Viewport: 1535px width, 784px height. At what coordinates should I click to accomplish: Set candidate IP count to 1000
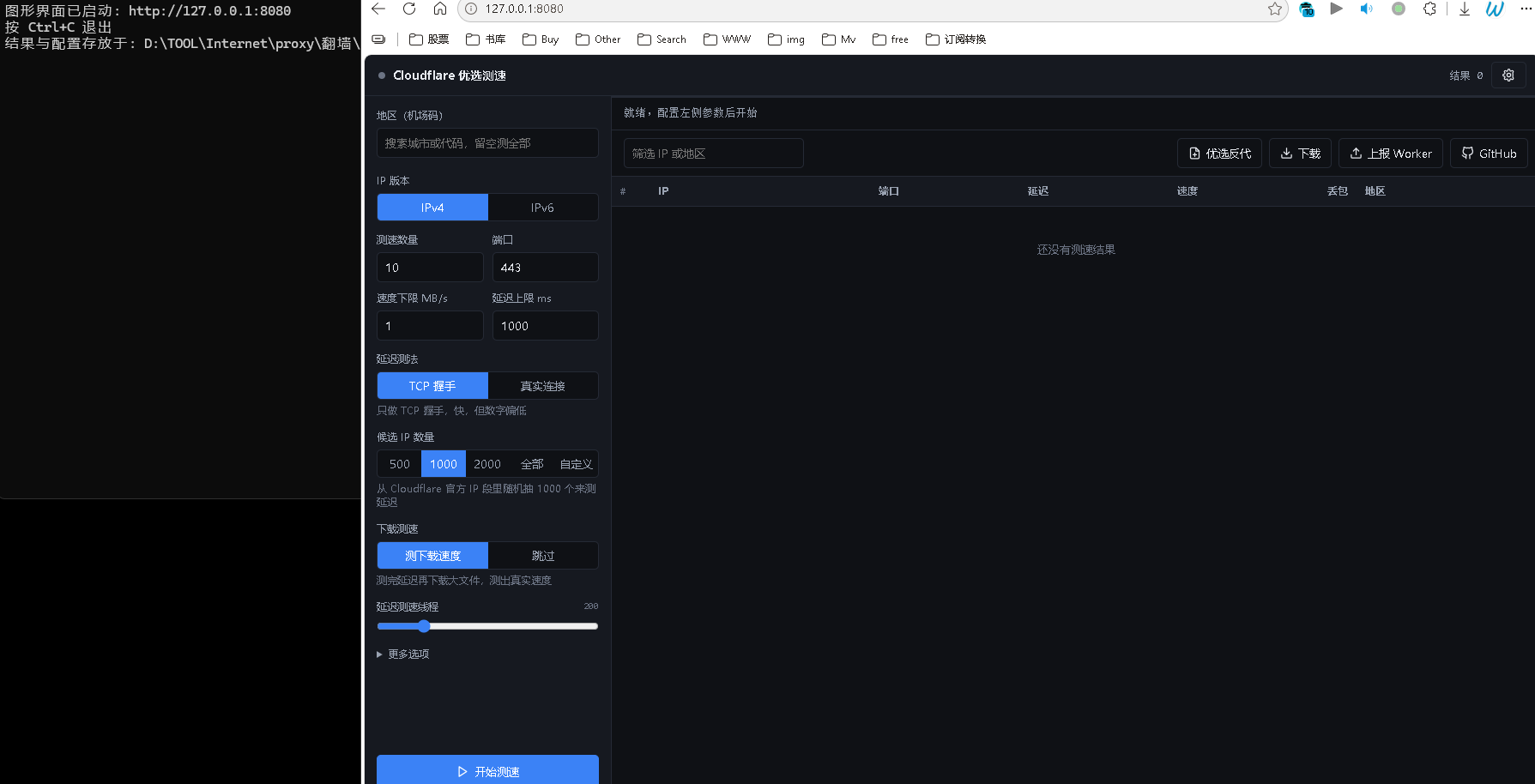(444, 464)
